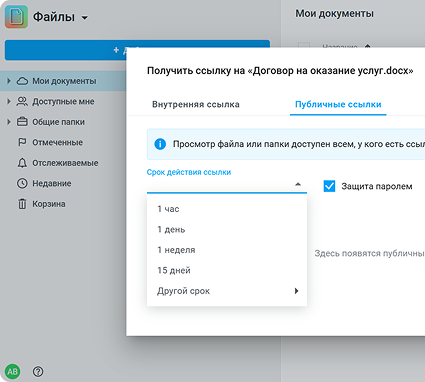The width and height of the screenshot is (425, 382).
Task: Click the link validity period input field
Action: pyautogui.click(x=227, y=185)
